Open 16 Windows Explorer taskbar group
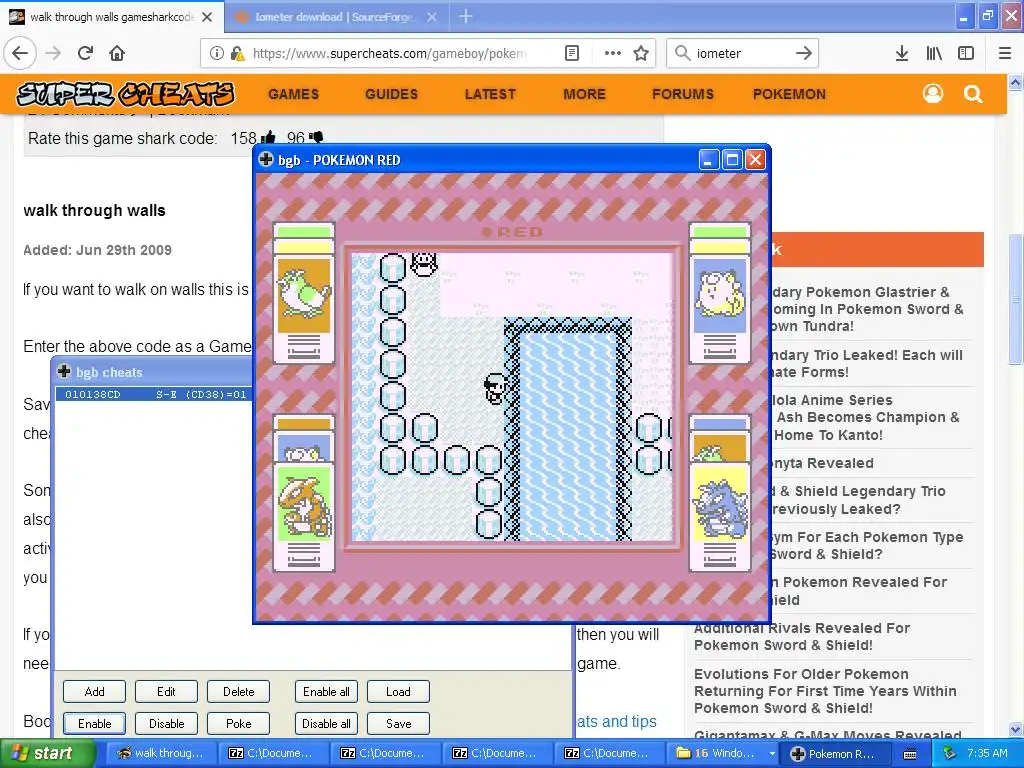Screen dimensions: 1024x768 coord(724,754)
